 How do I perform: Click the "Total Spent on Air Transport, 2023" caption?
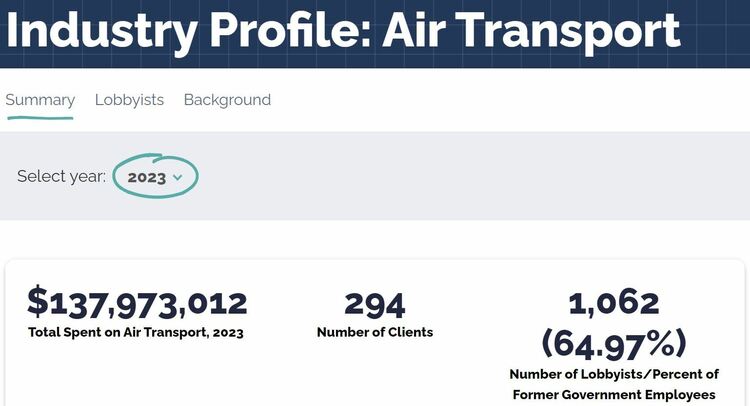[x=136, y=332]
